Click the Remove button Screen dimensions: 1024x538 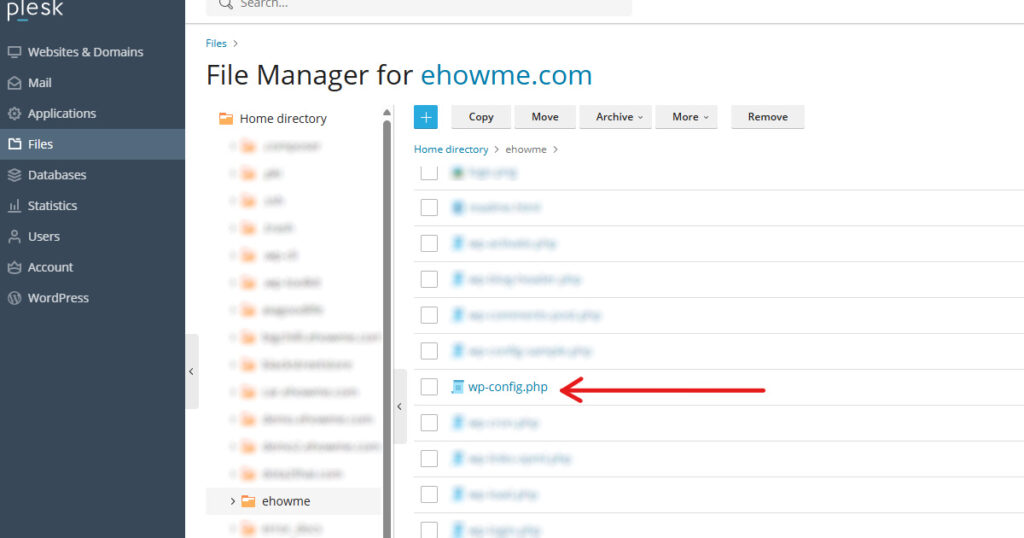[x=767, y=117]
